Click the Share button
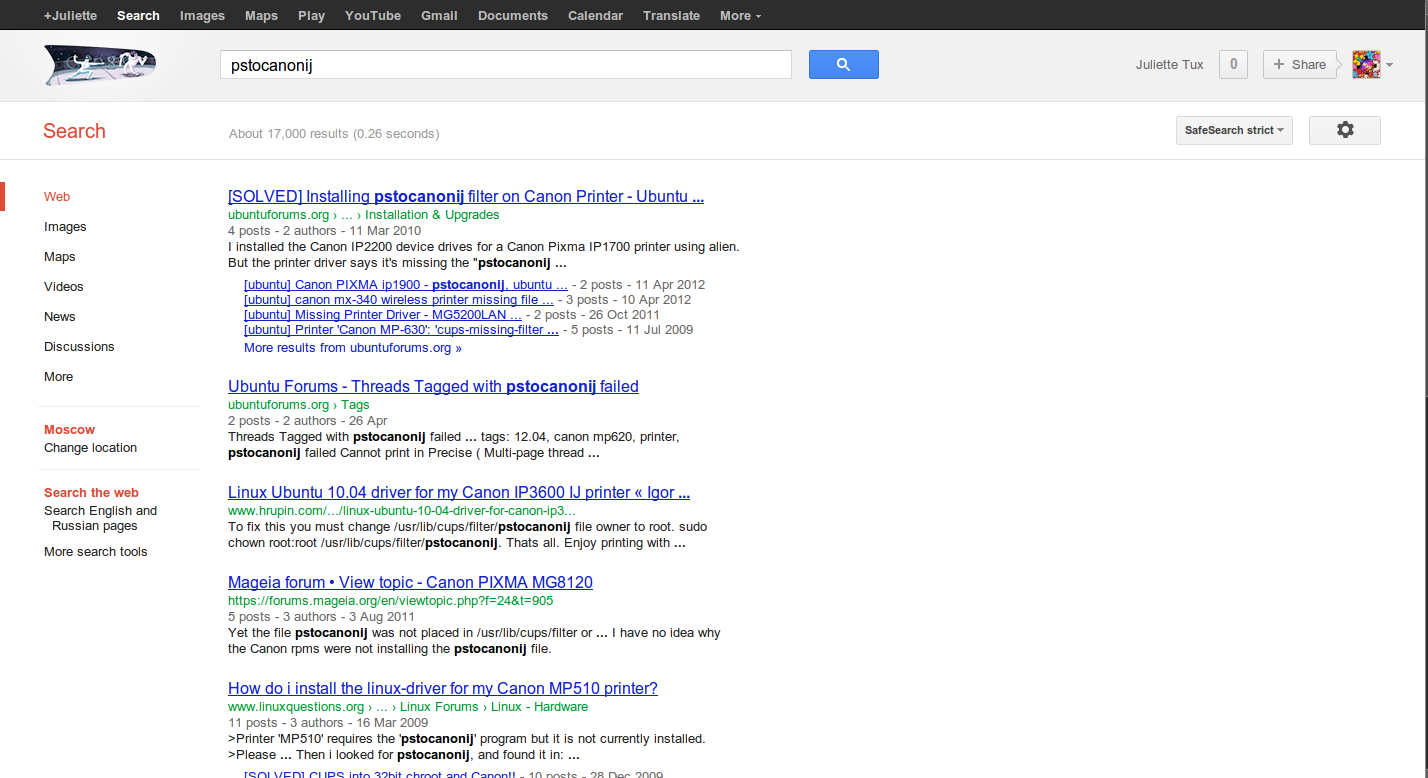1428x778 pixels. point(1299,65)
